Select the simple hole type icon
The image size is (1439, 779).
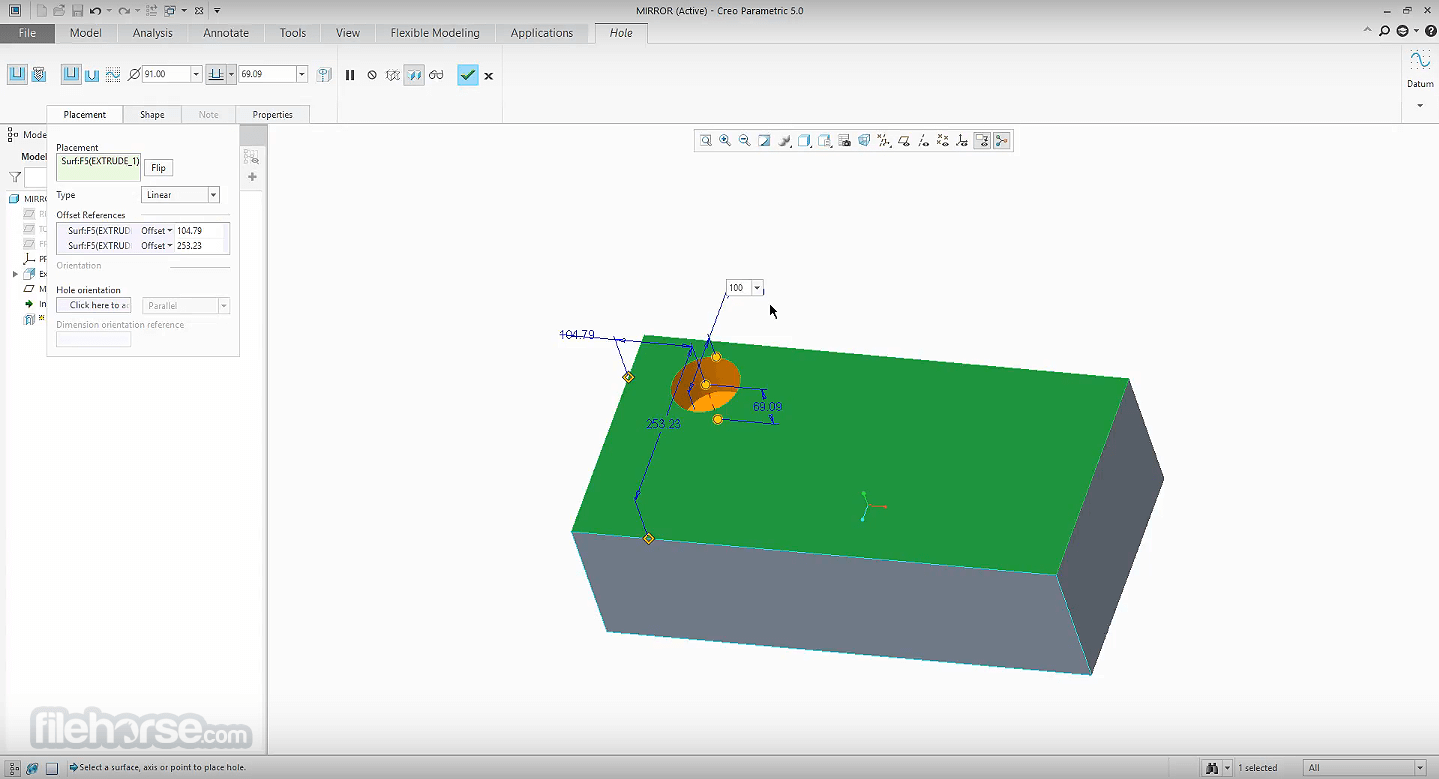[17, 74]
